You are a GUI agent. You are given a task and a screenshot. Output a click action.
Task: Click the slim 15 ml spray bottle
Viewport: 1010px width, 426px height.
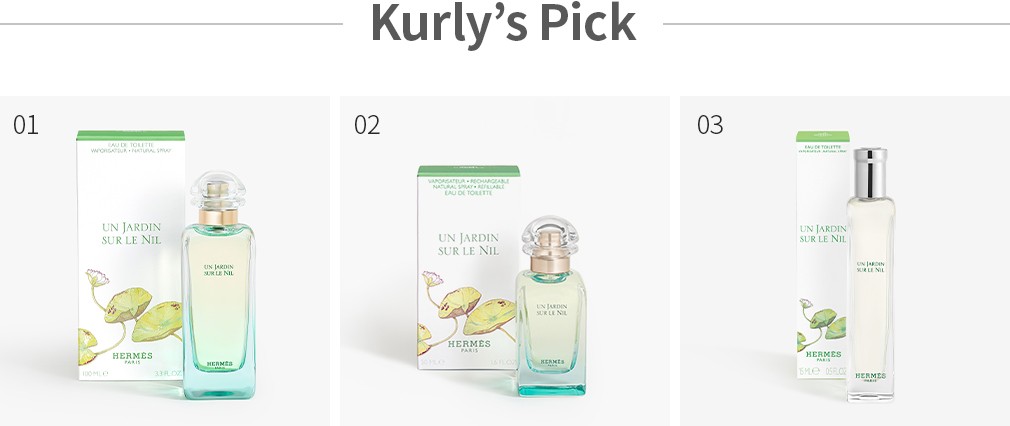(x=870, y=275)
